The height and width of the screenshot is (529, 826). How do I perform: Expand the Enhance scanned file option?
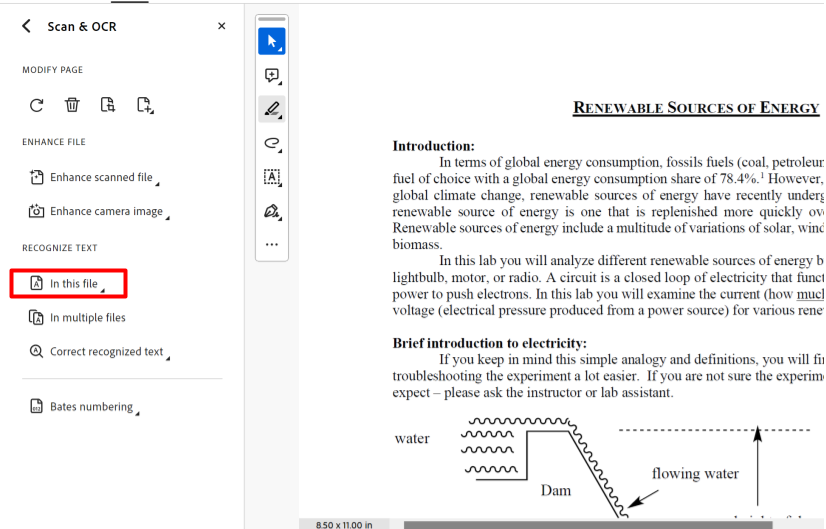click(x=100, y=178)
